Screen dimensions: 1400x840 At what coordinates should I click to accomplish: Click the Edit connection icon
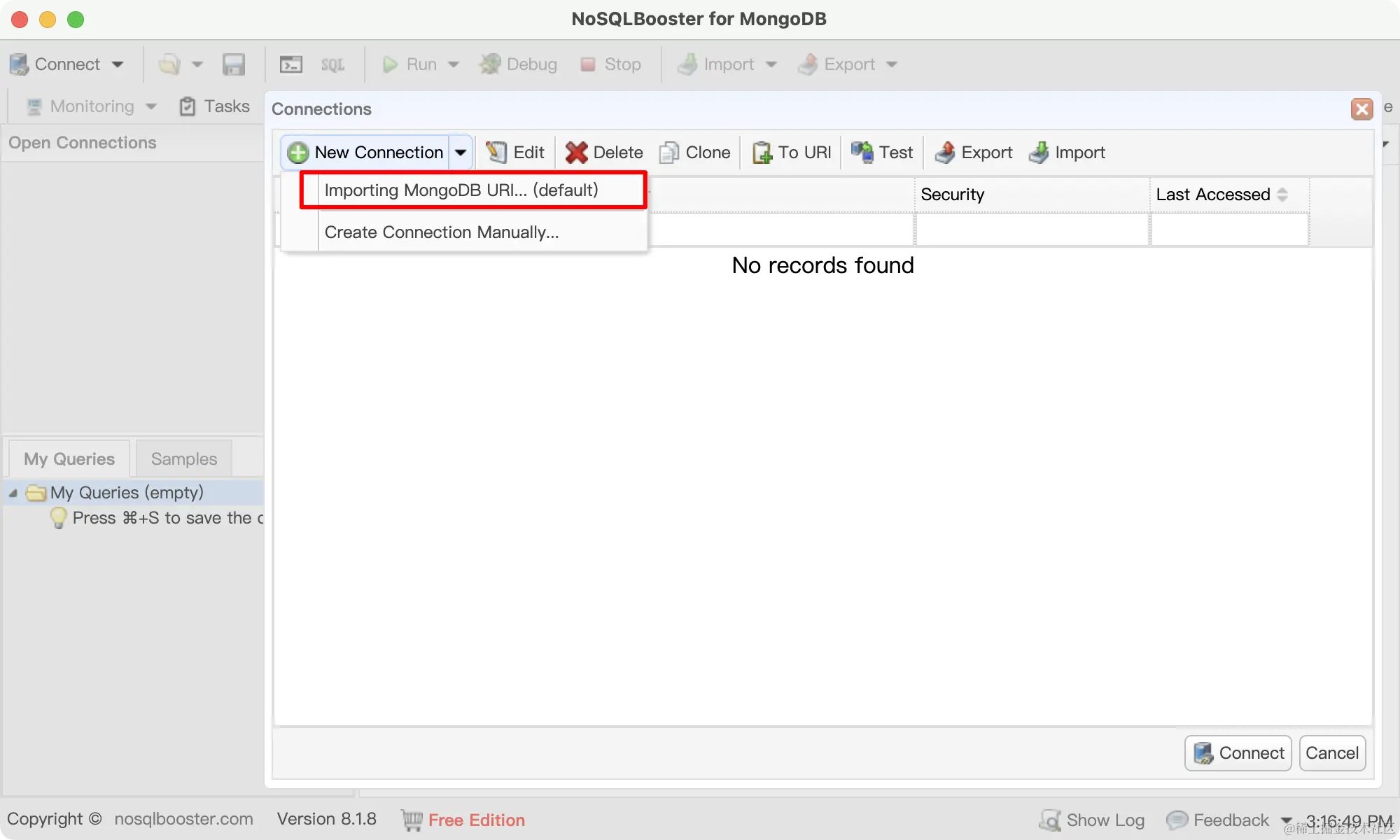[x=496, y=152]
